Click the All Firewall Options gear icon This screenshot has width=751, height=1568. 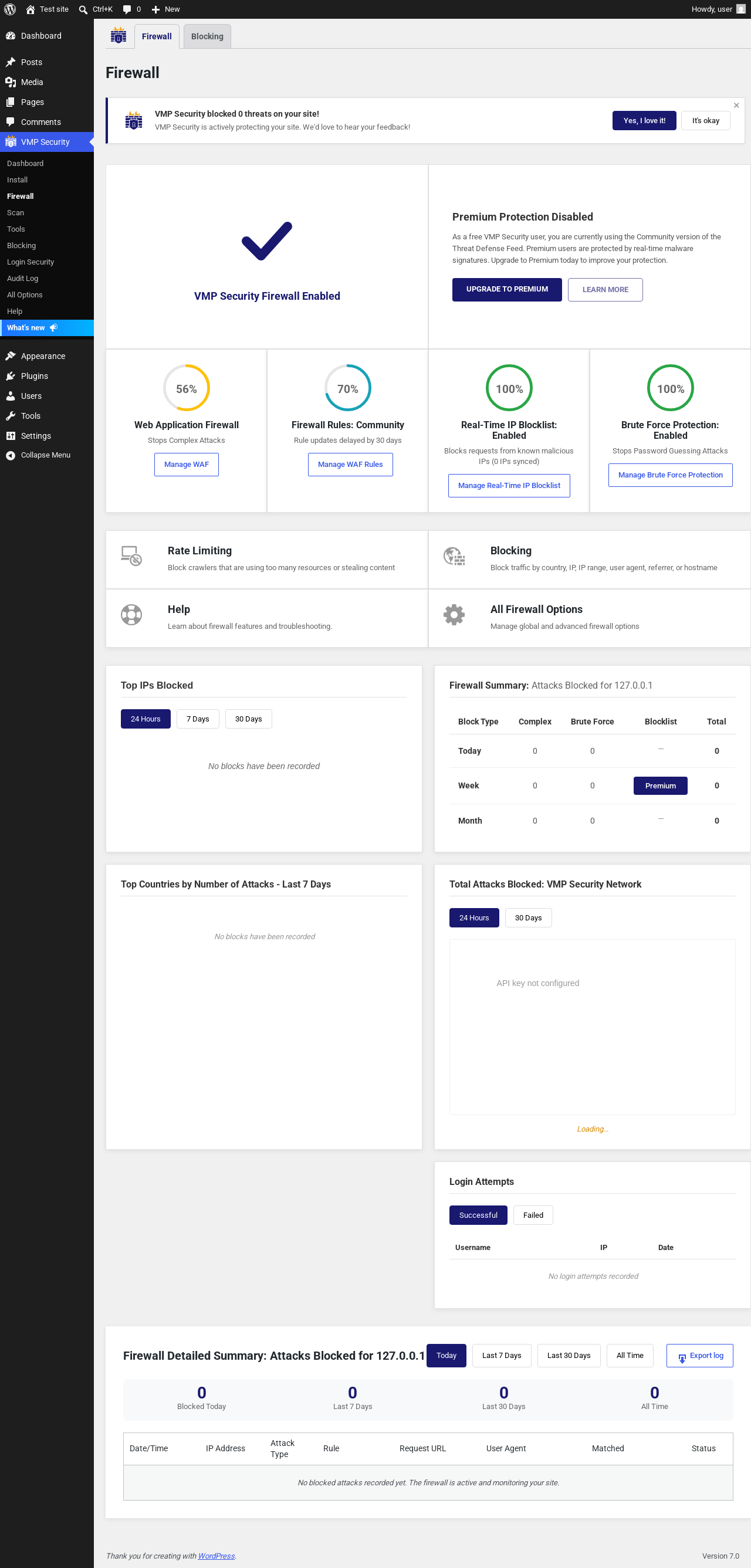pyautogui.click(x=454, y=615)
